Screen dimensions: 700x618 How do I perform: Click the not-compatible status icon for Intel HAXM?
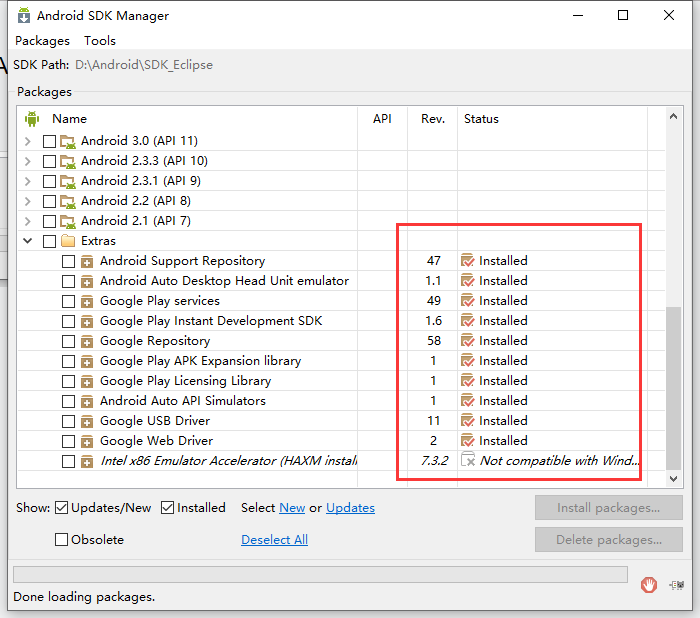click(467, 460)
